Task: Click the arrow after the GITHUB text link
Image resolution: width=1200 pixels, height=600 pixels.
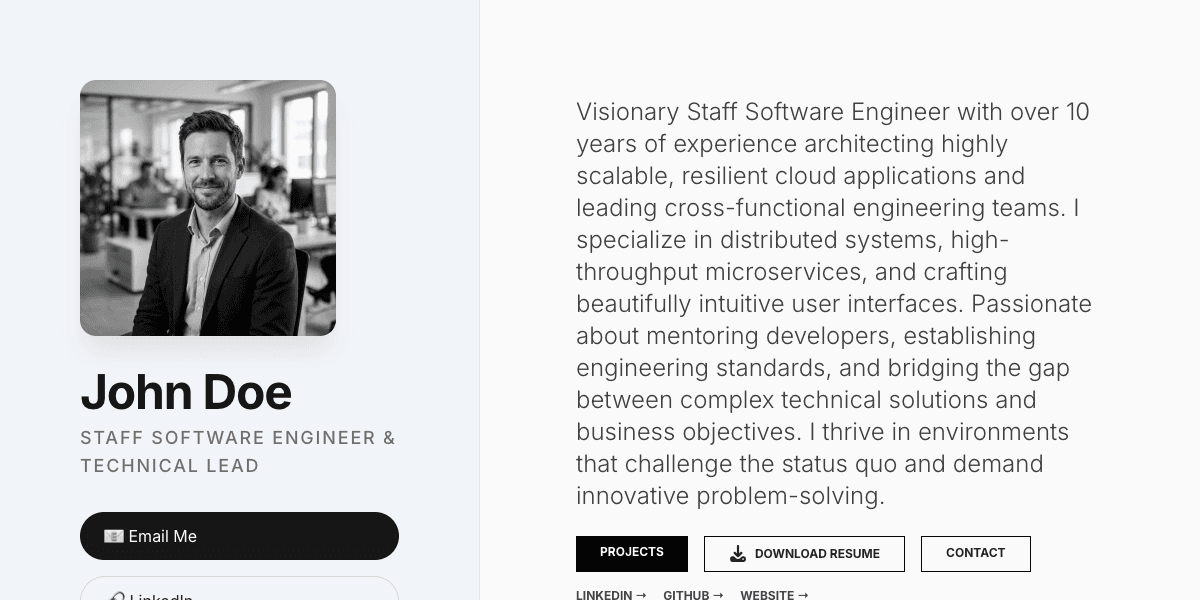Action: [718, 595]
